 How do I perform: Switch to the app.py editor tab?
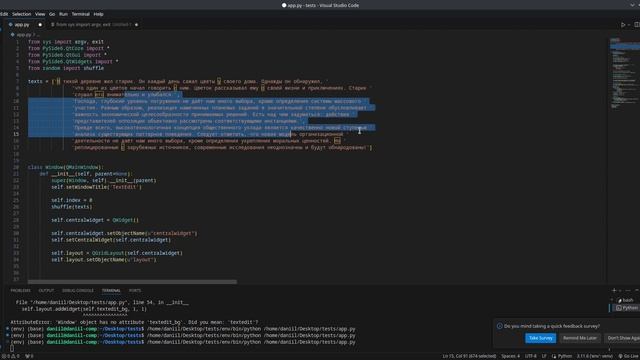point(24,24)
